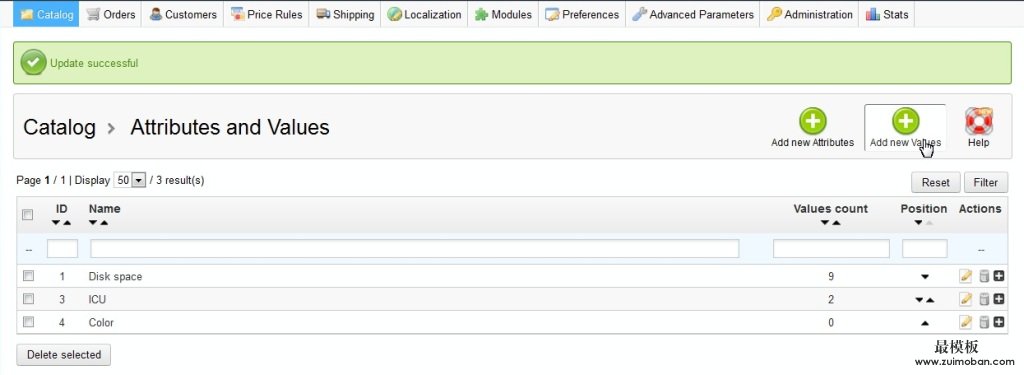Image resolution: width=1024 pixels, height=375 pixels.
Task: Click the Delete selected button
Action: [x=63, y=355]
